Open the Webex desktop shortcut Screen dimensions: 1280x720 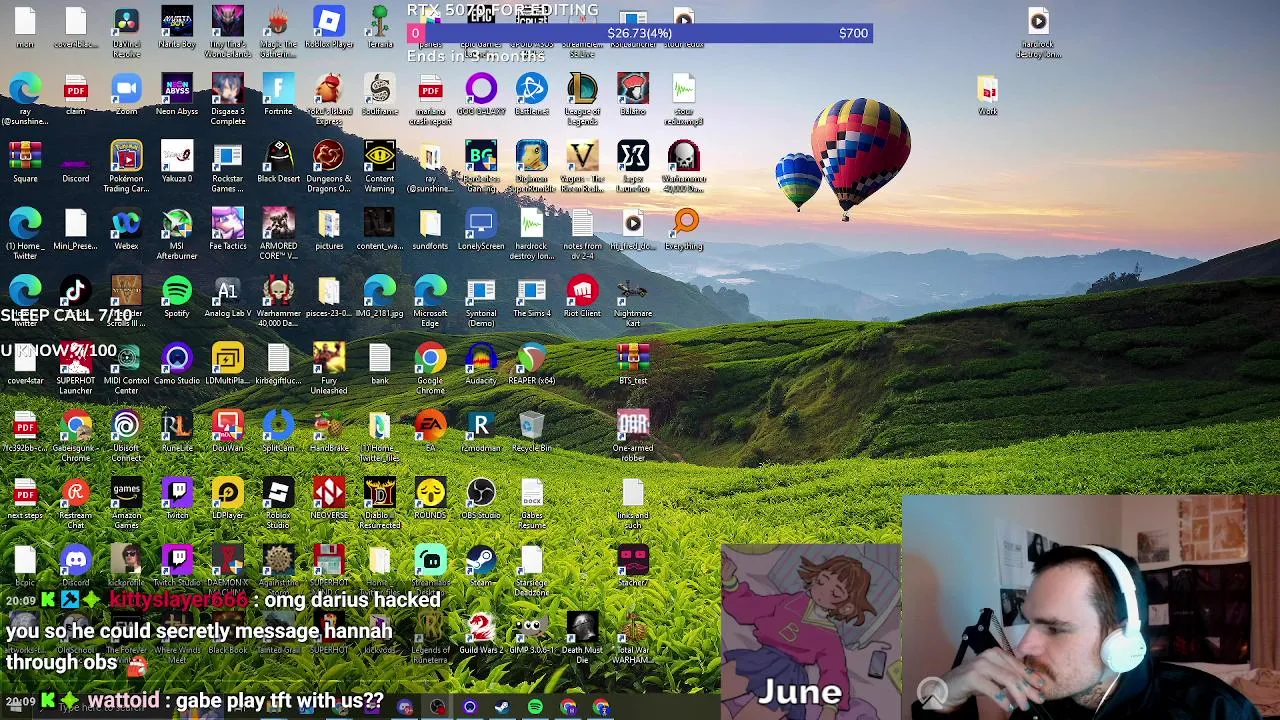126,229
